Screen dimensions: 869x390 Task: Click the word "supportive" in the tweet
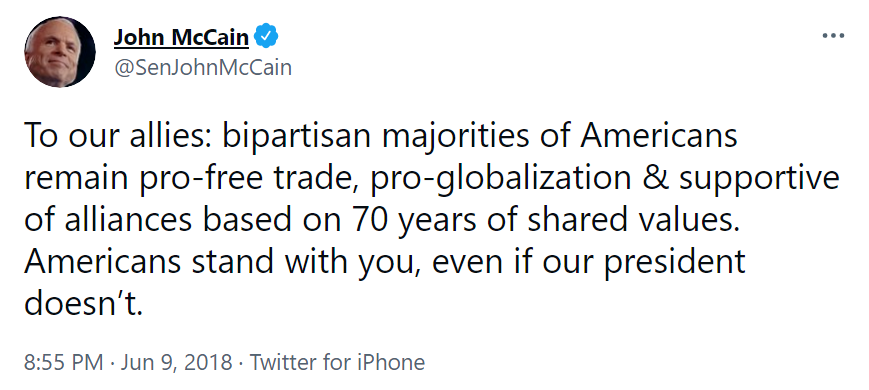coord(759,179)
